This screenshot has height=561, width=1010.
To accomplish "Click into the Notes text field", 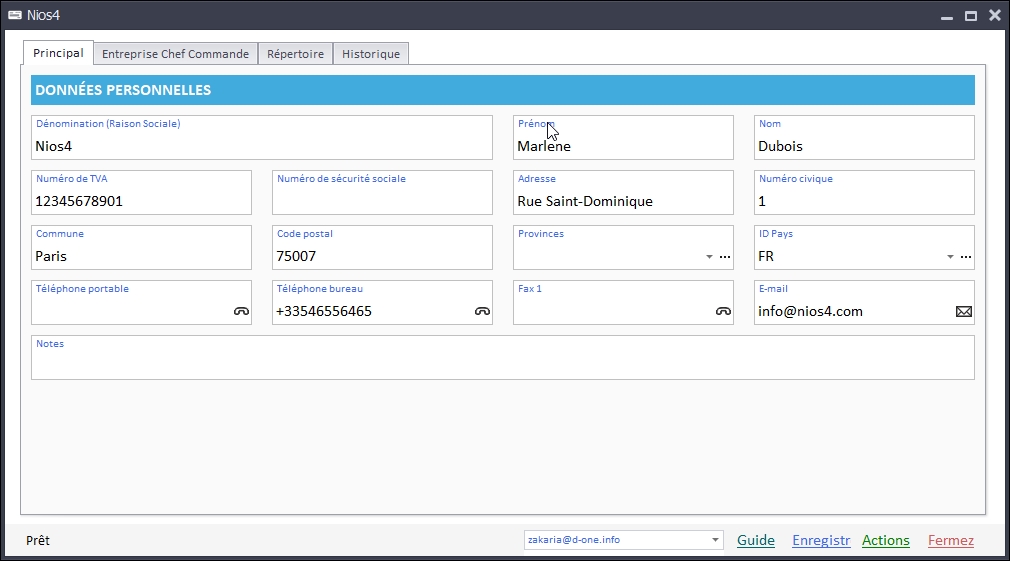I will tap(502, 364).
